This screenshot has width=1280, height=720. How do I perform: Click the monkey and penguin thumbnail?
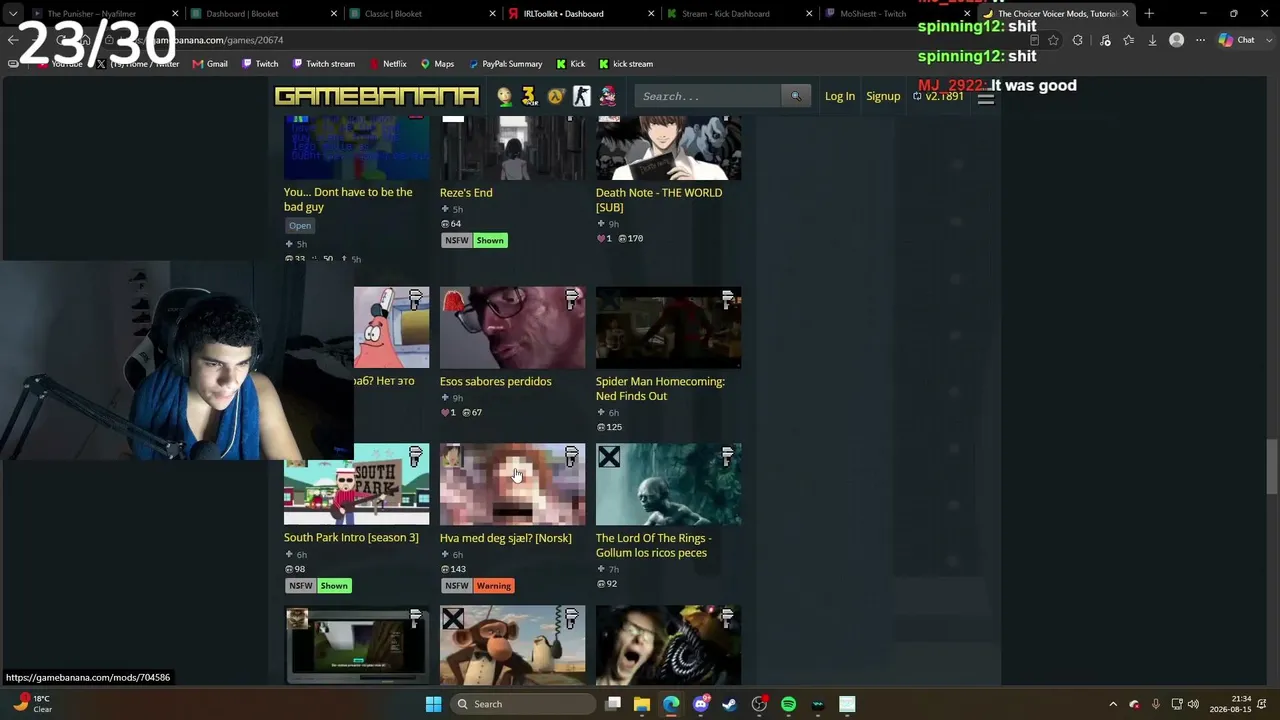[512, 644]
